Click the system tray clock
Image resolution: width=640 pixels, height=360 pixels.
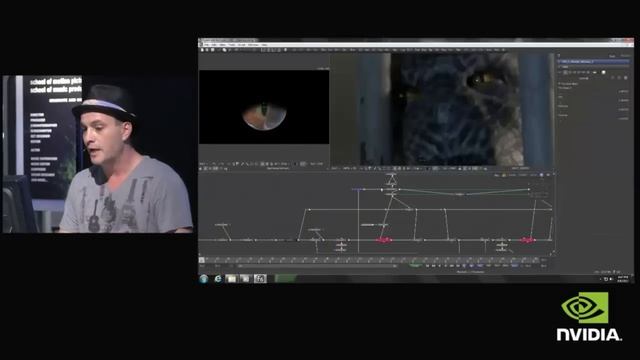[x=623, y=279]
